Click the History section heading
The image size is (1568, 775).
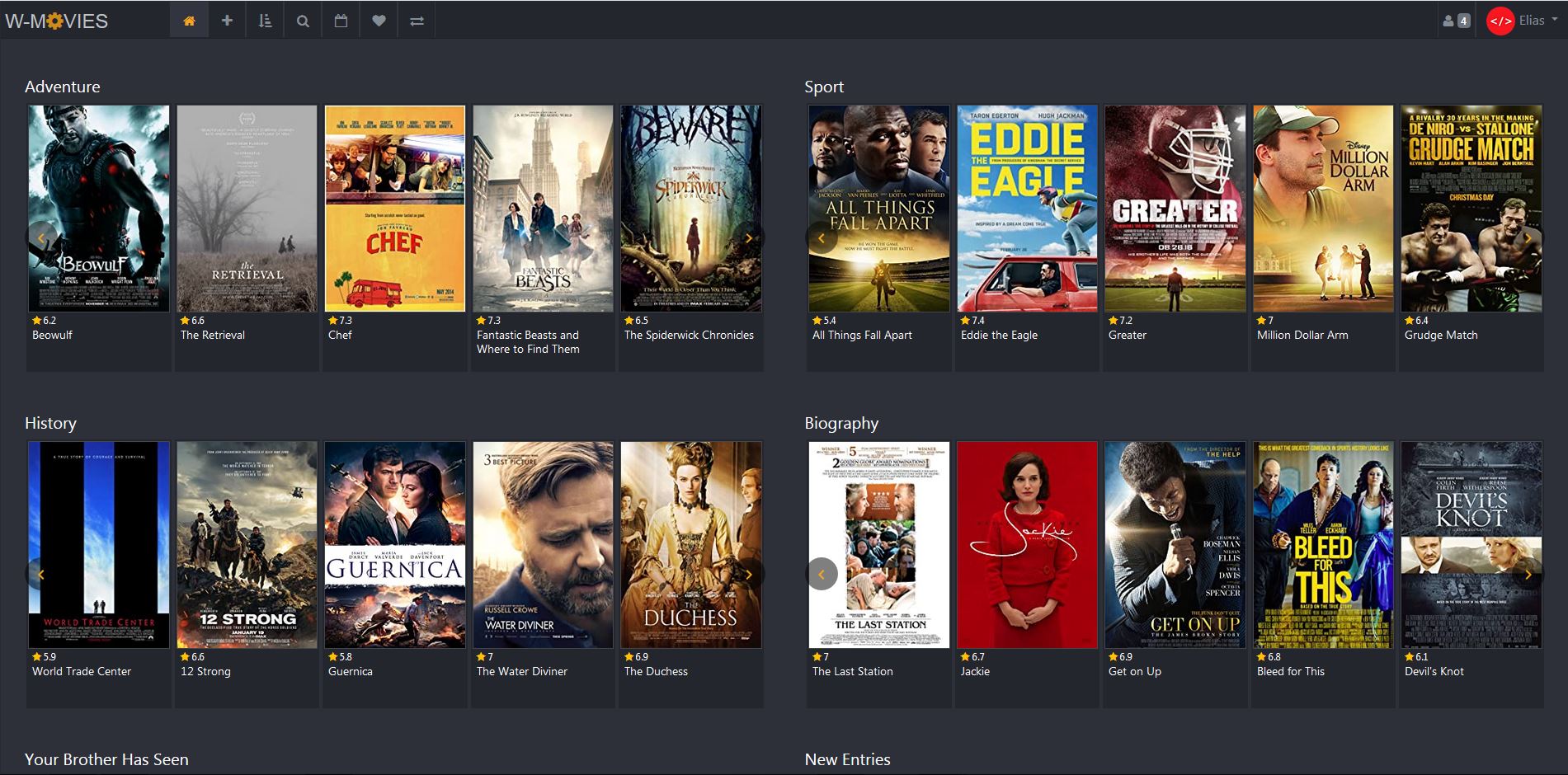click(x=50, y=423)
